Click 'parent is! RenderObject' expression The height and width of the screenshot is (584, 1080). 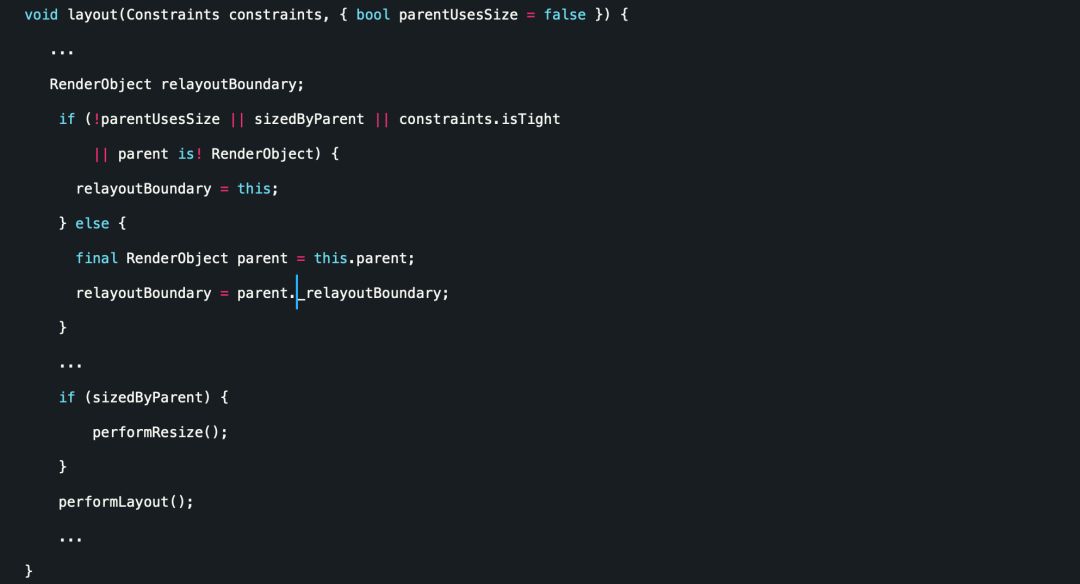pyautogui.click(x=216, y=154)
